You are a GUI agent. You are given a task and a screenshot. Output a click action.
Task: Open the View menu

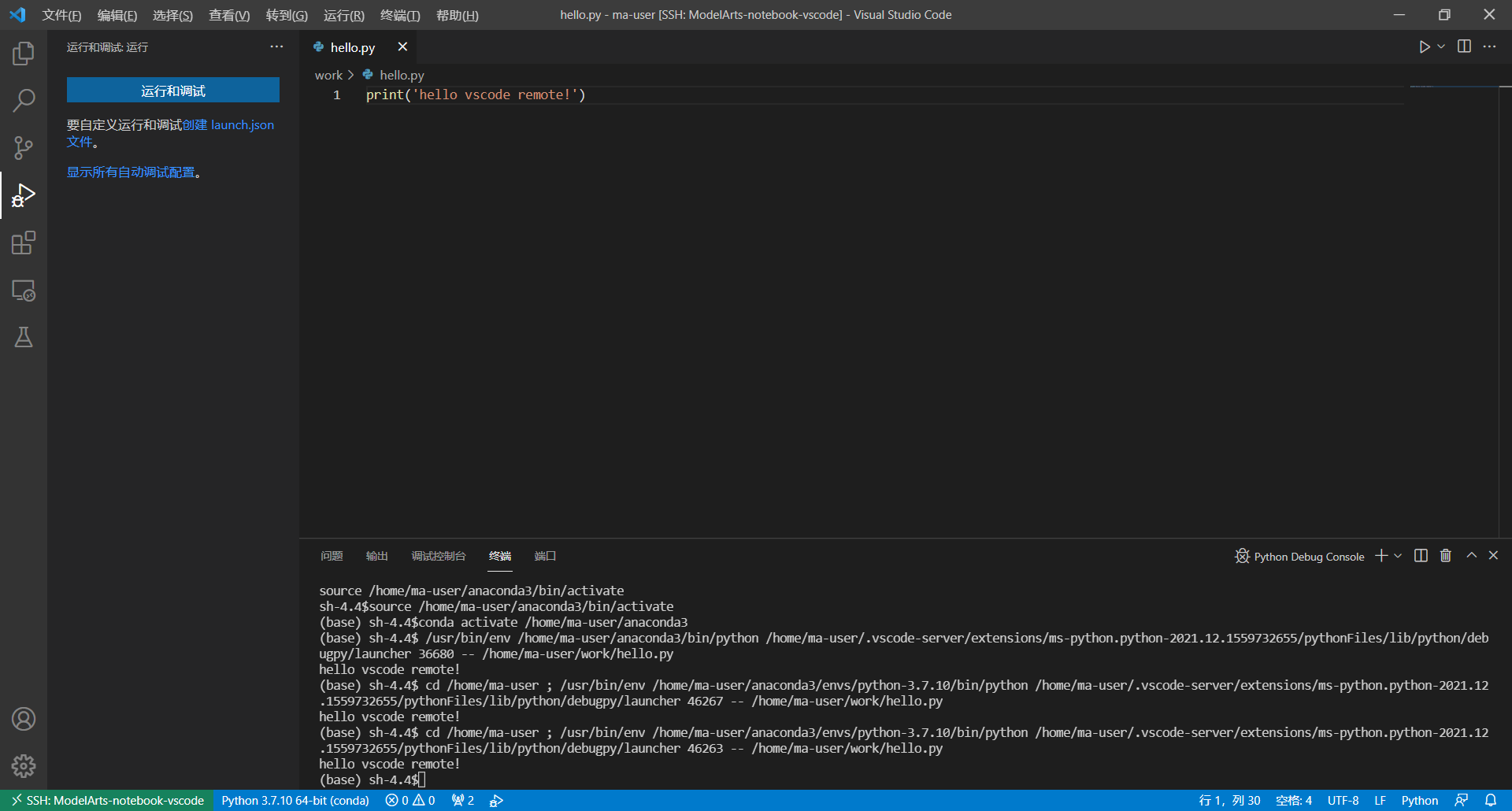(229, 16)
